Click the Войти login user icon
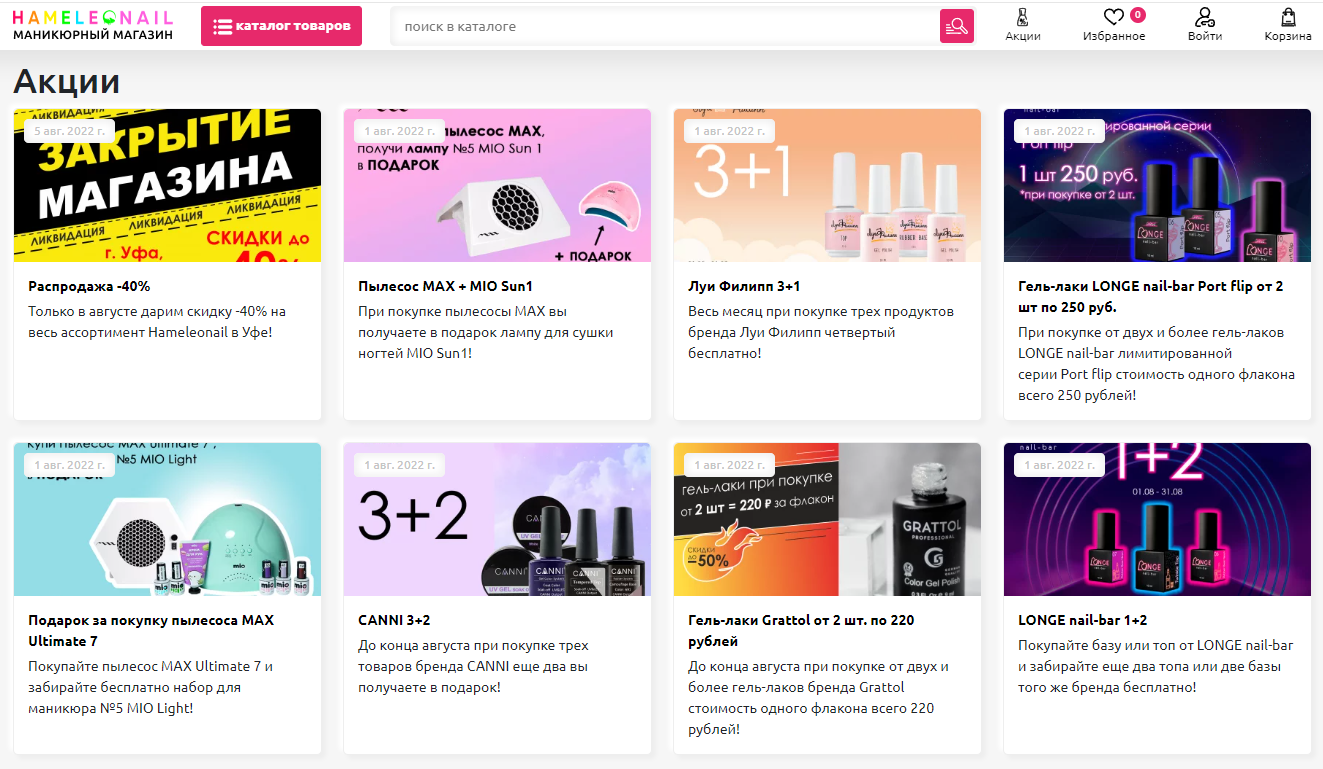 point(1204,18)
